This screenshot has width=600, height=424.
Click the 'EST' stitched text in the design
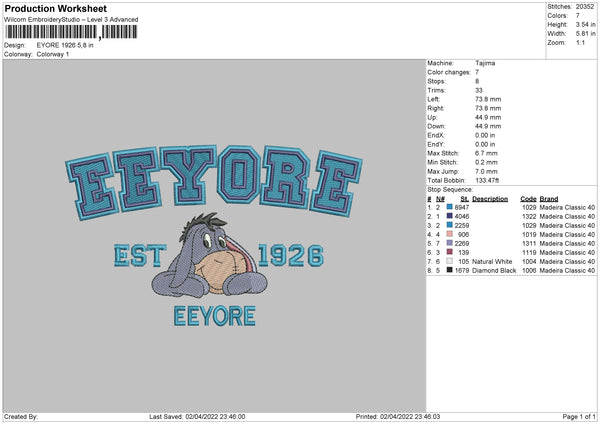pos(140,256)
